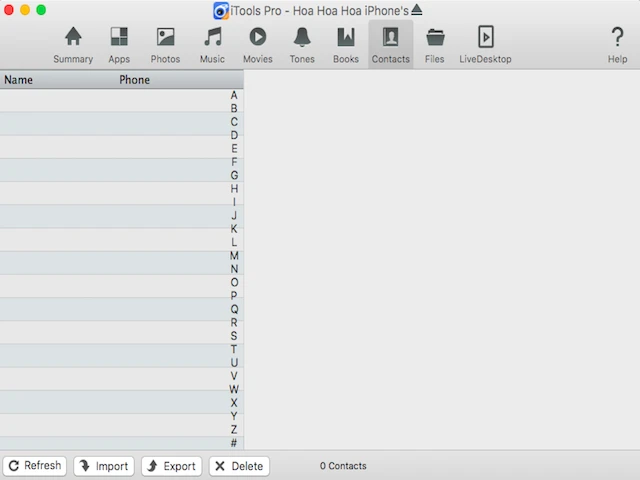Image resolution: width=640 pixels, height=480 pixels.
Task: Open the Apps section
Action: pyautogui.click(x=119, y=44)
